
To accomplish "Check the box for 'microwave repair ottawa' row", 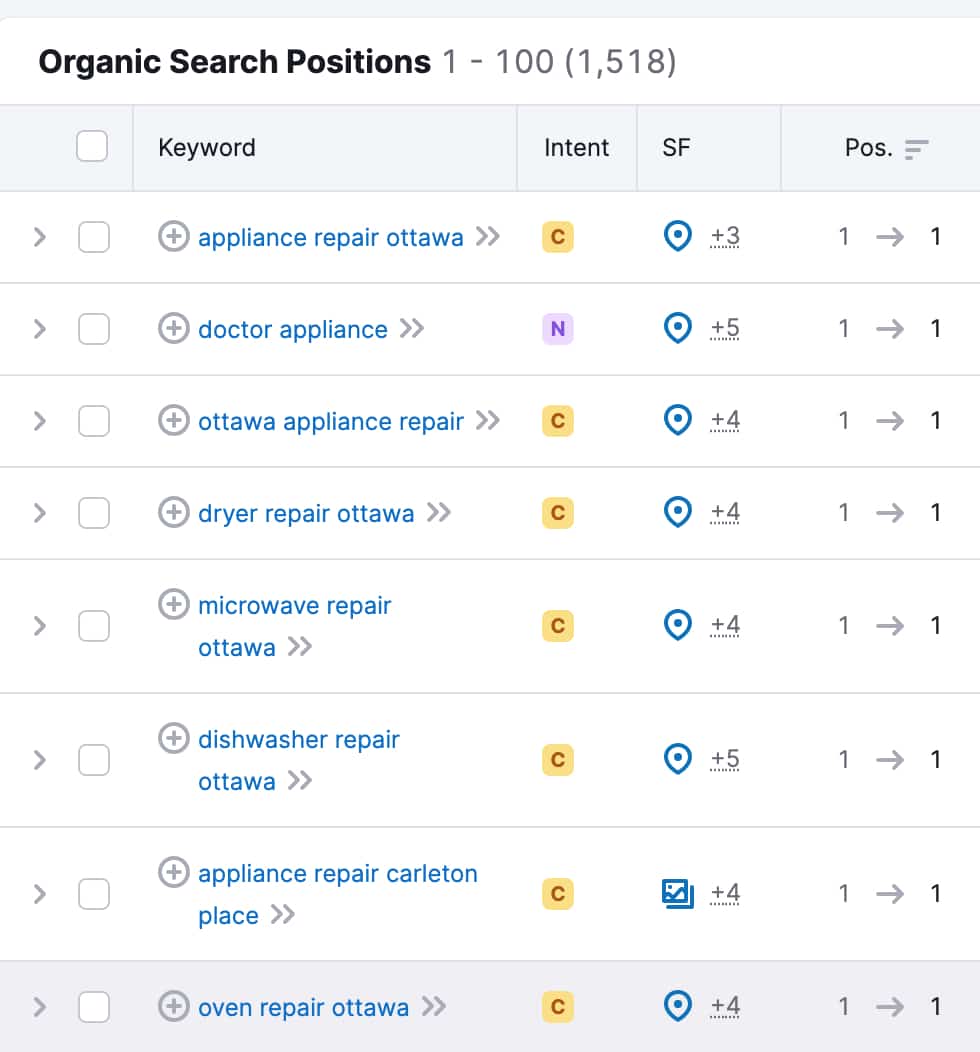I will point(94,625).
